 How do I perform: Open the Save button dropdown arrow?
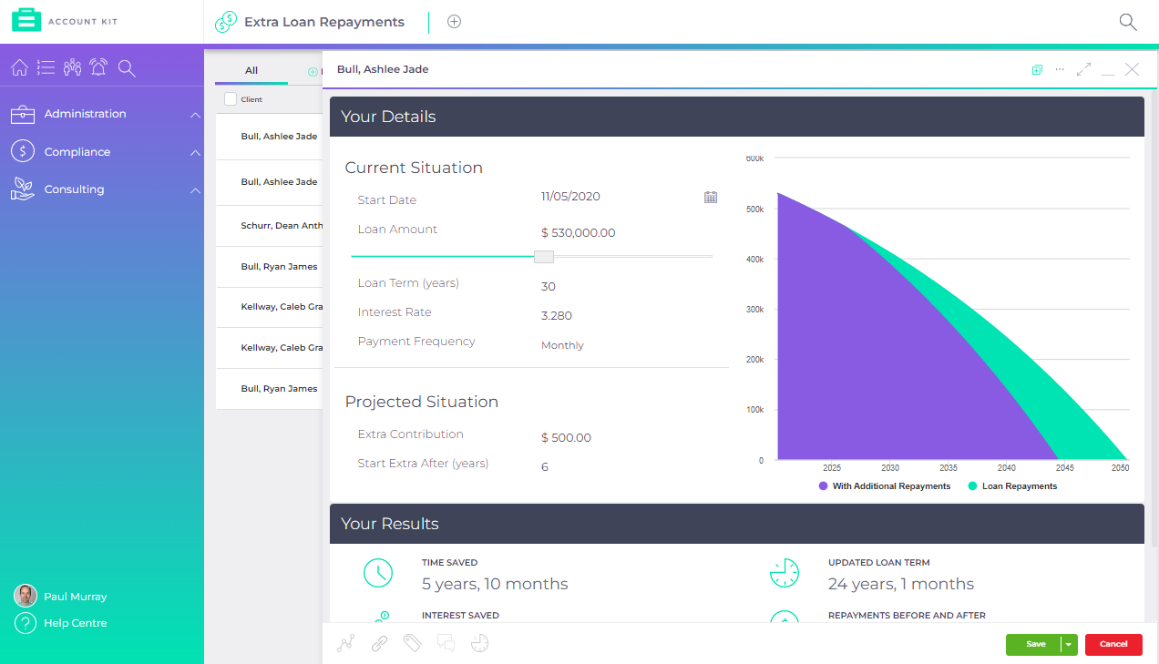click(1069, 644)
